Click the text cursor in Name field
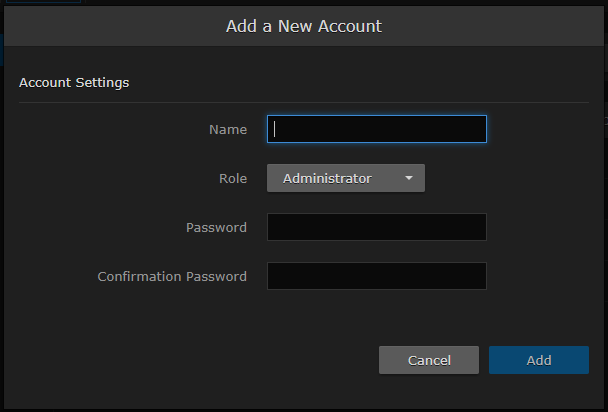 (x=275, y=129)
